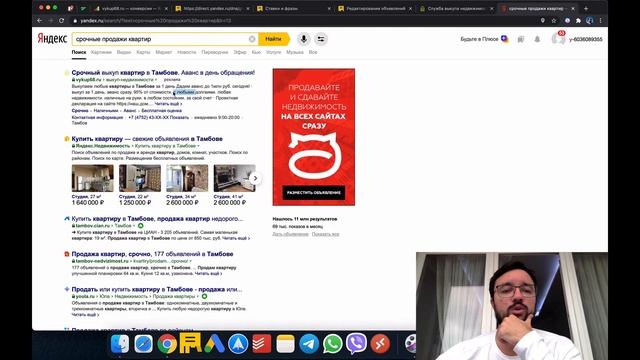Click the browser back arrow
Viewport: 640px width, 360px height.
pyautogui.click(x=39, y=20)
